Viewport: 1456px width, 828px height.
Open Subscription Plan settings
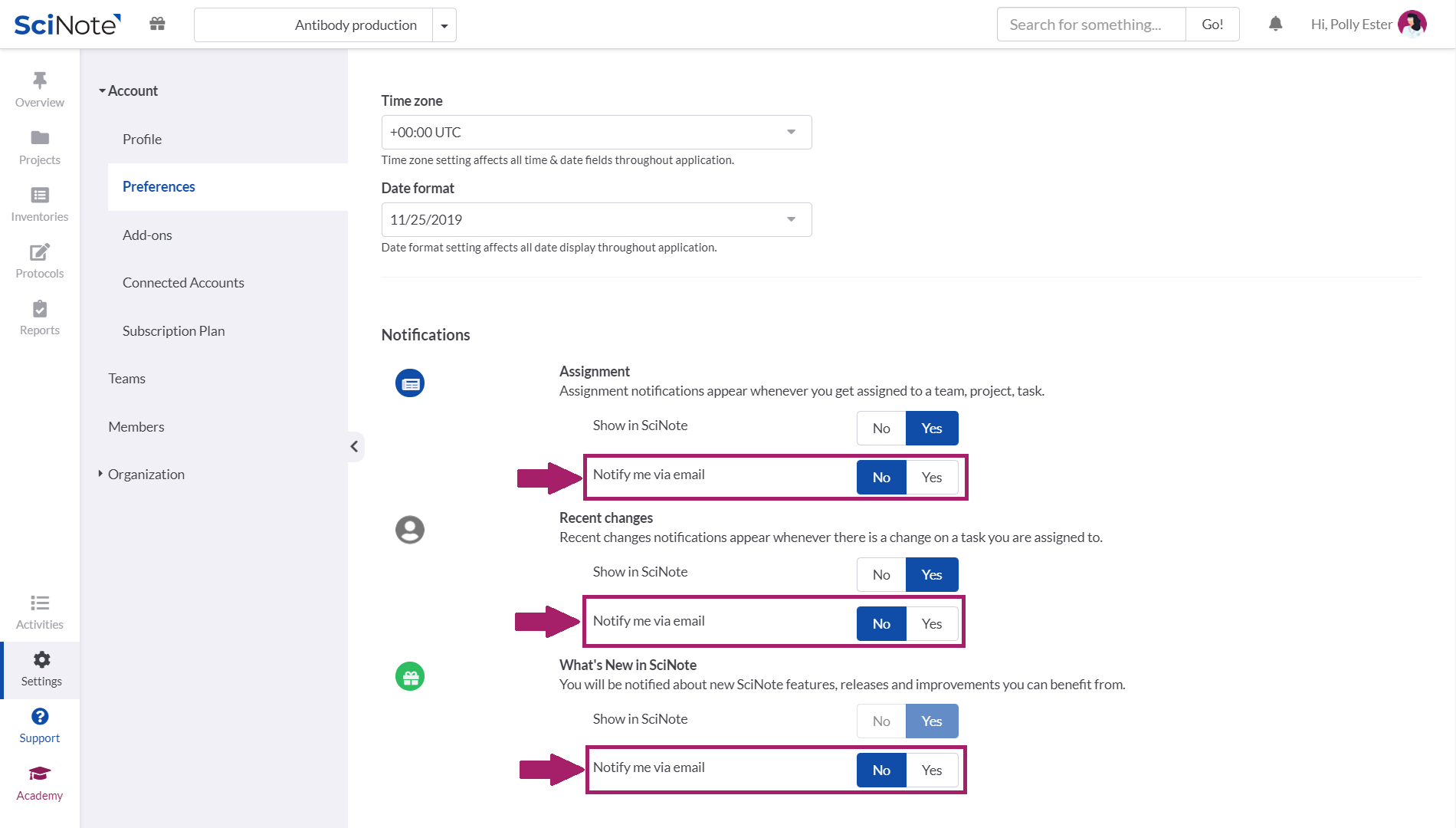point(173,330)
